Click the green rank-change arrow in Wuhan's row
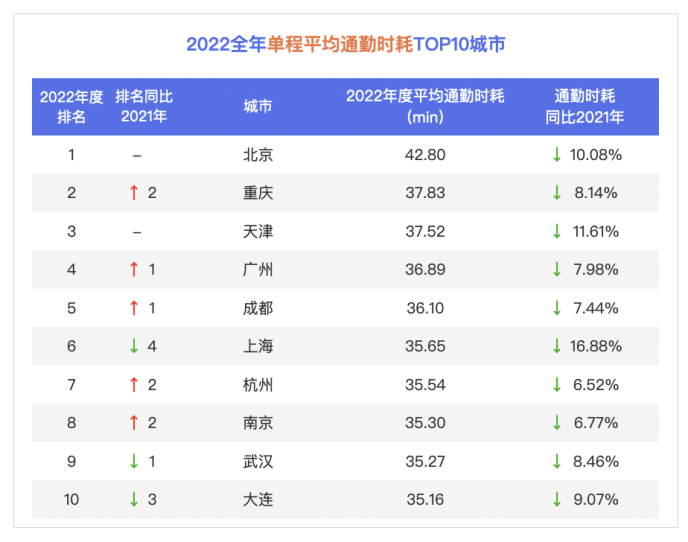This screenshot has width=688, height=542. coord(133,461)
